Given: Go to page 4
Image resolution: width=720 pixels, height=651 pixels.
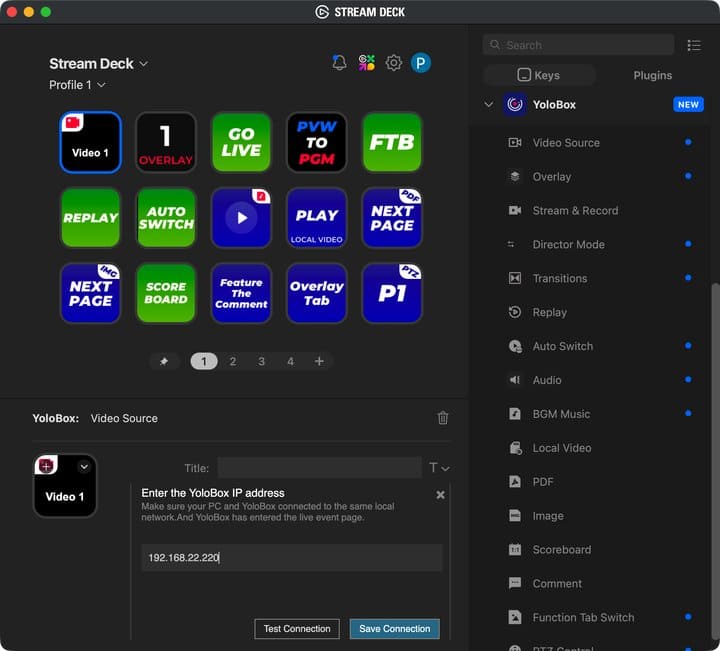Looking at the screenshot, I should [290, 361].
